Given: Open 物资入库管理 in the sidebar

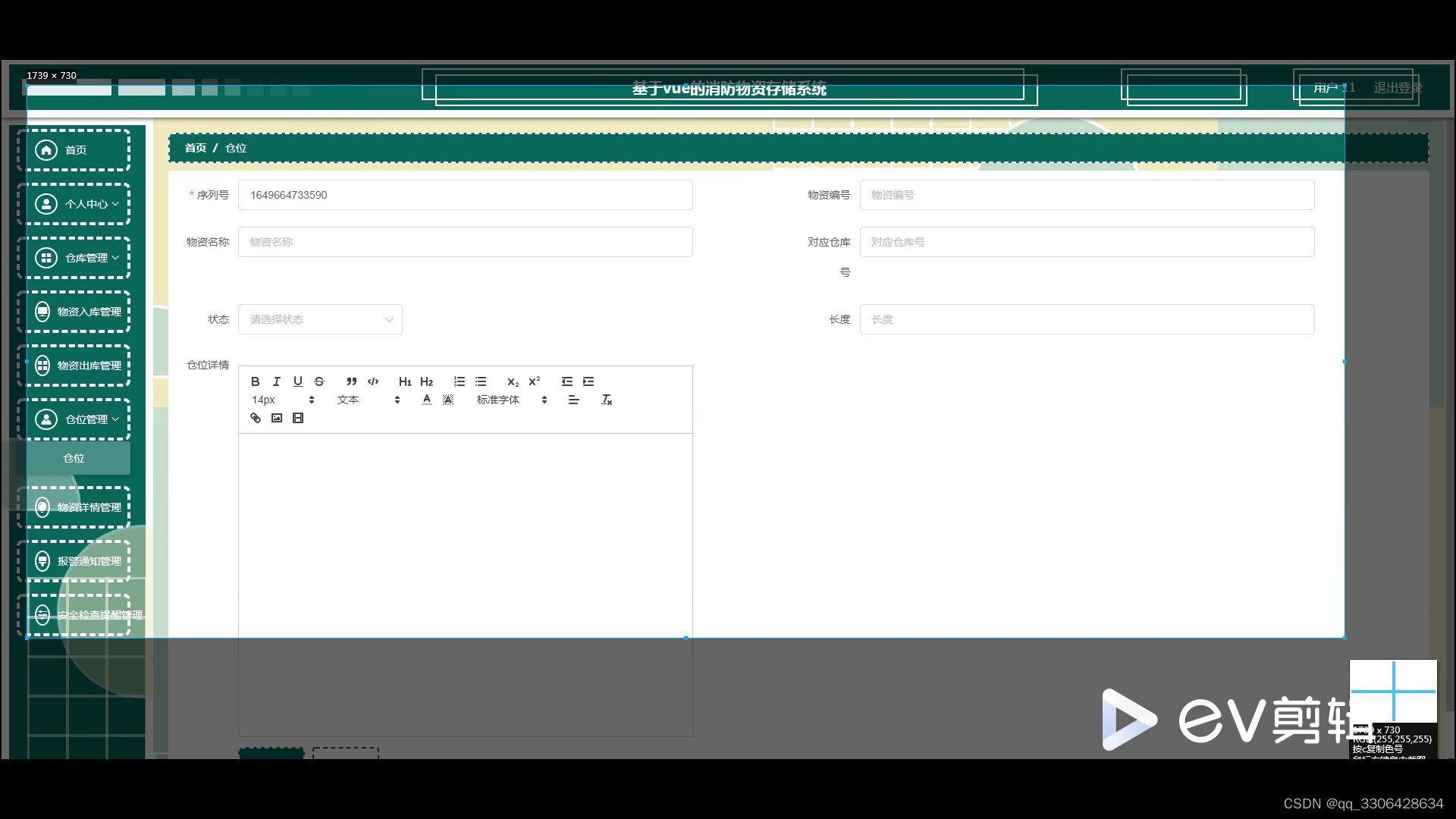Looking at the screenshot, I should click(74, 312).
